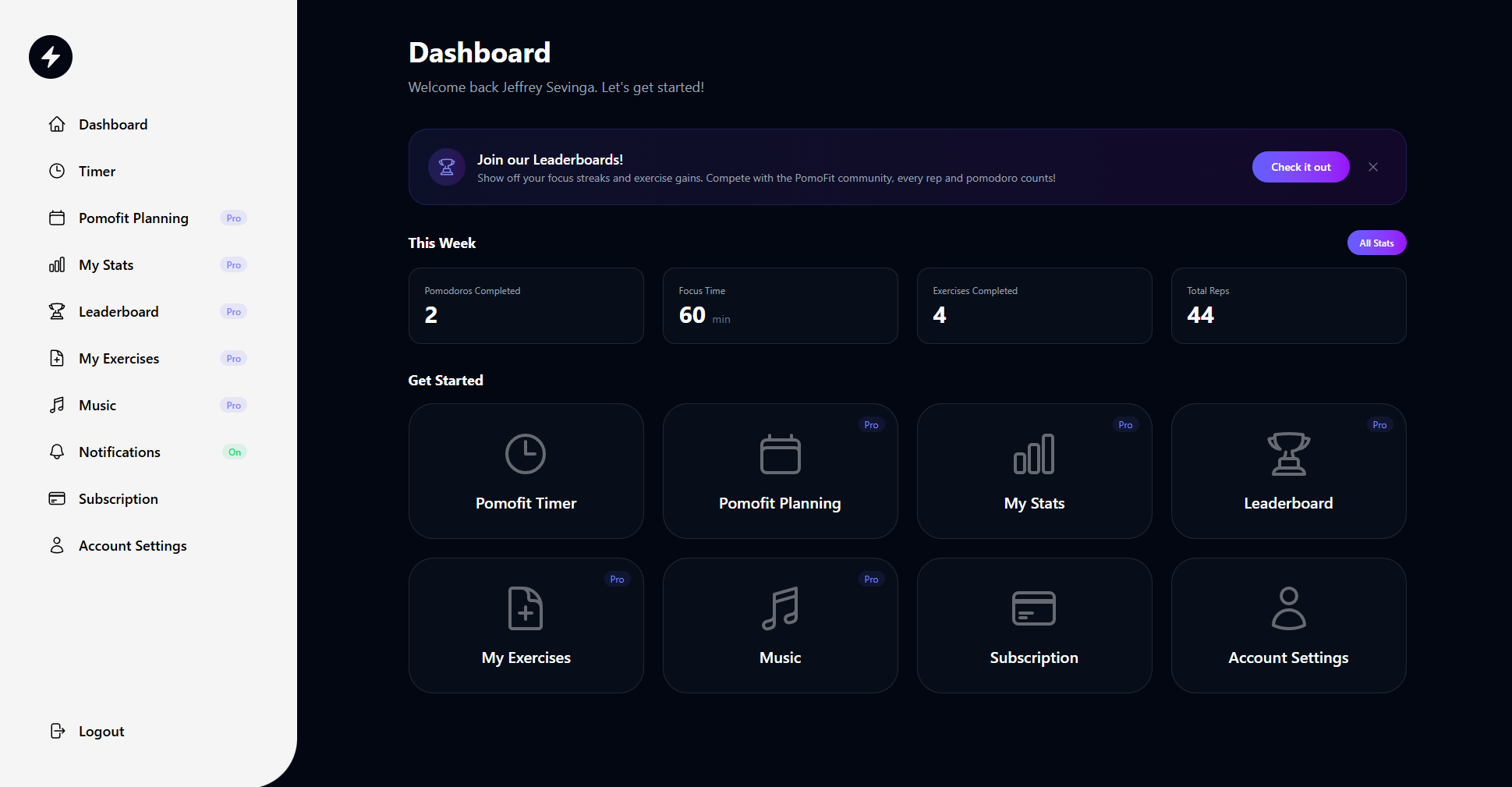Open Account Settings label in the sidebar
Screen dimensions: 1512x787
tap(133, 546)
